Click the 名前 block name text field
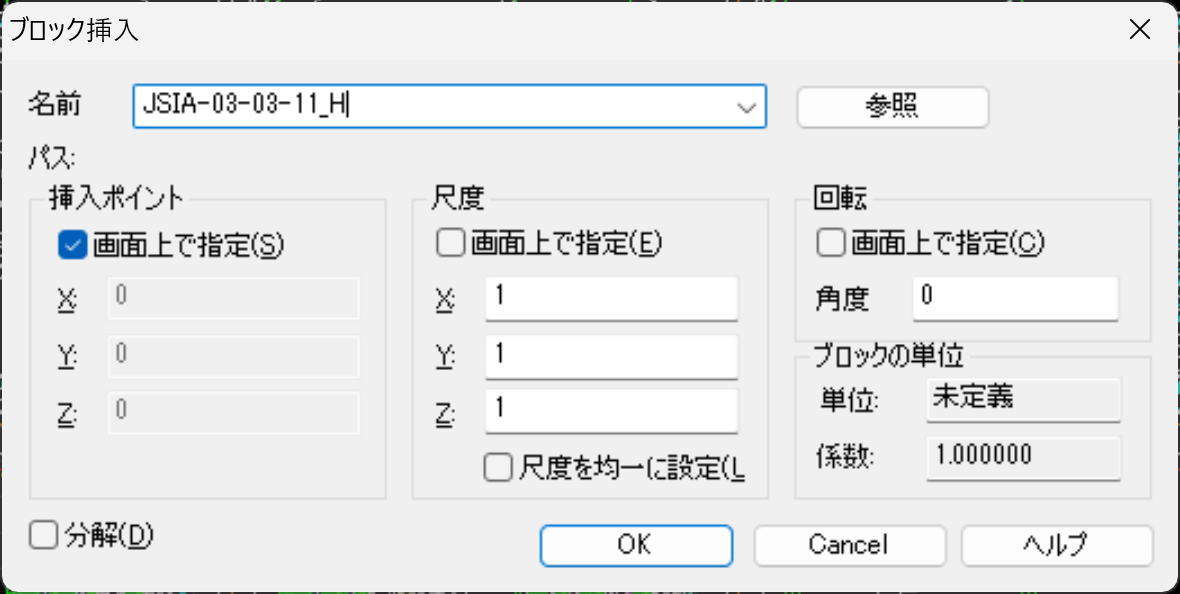The height and width of the screenshot is (594, 1180). 430,106
